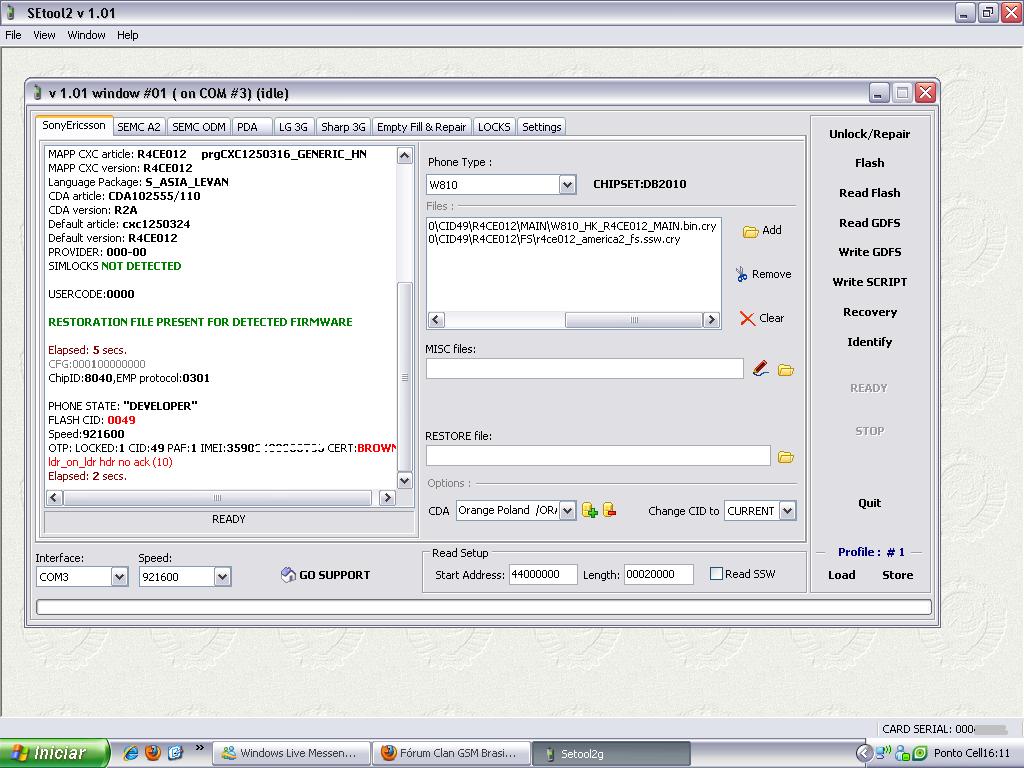Click the Read GDFS button

tap(869, 223)
